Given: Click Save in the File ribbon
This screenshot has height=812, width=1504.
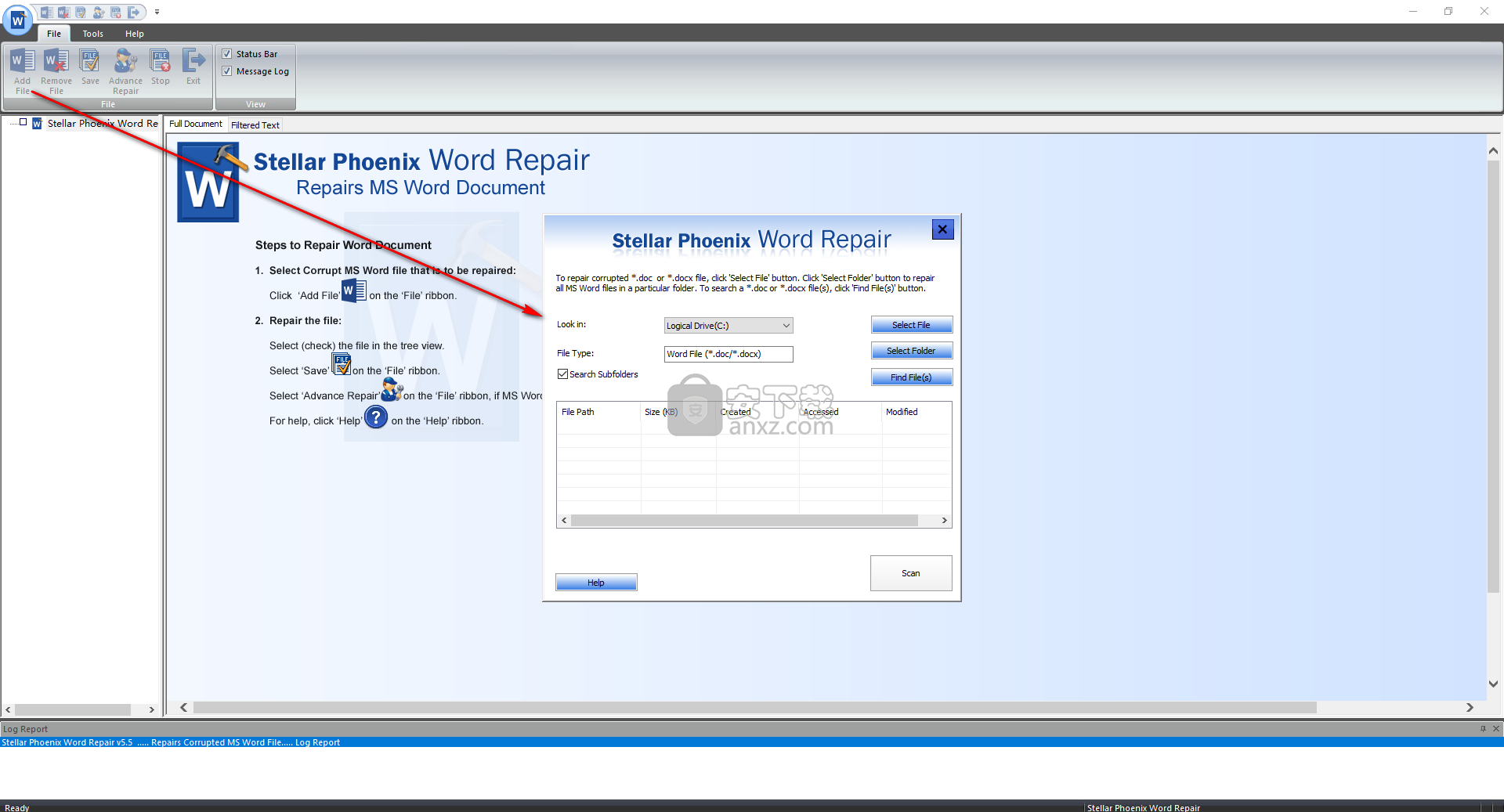Looking at the screenshot, I should pyautogui.click(x=90, y=67).
